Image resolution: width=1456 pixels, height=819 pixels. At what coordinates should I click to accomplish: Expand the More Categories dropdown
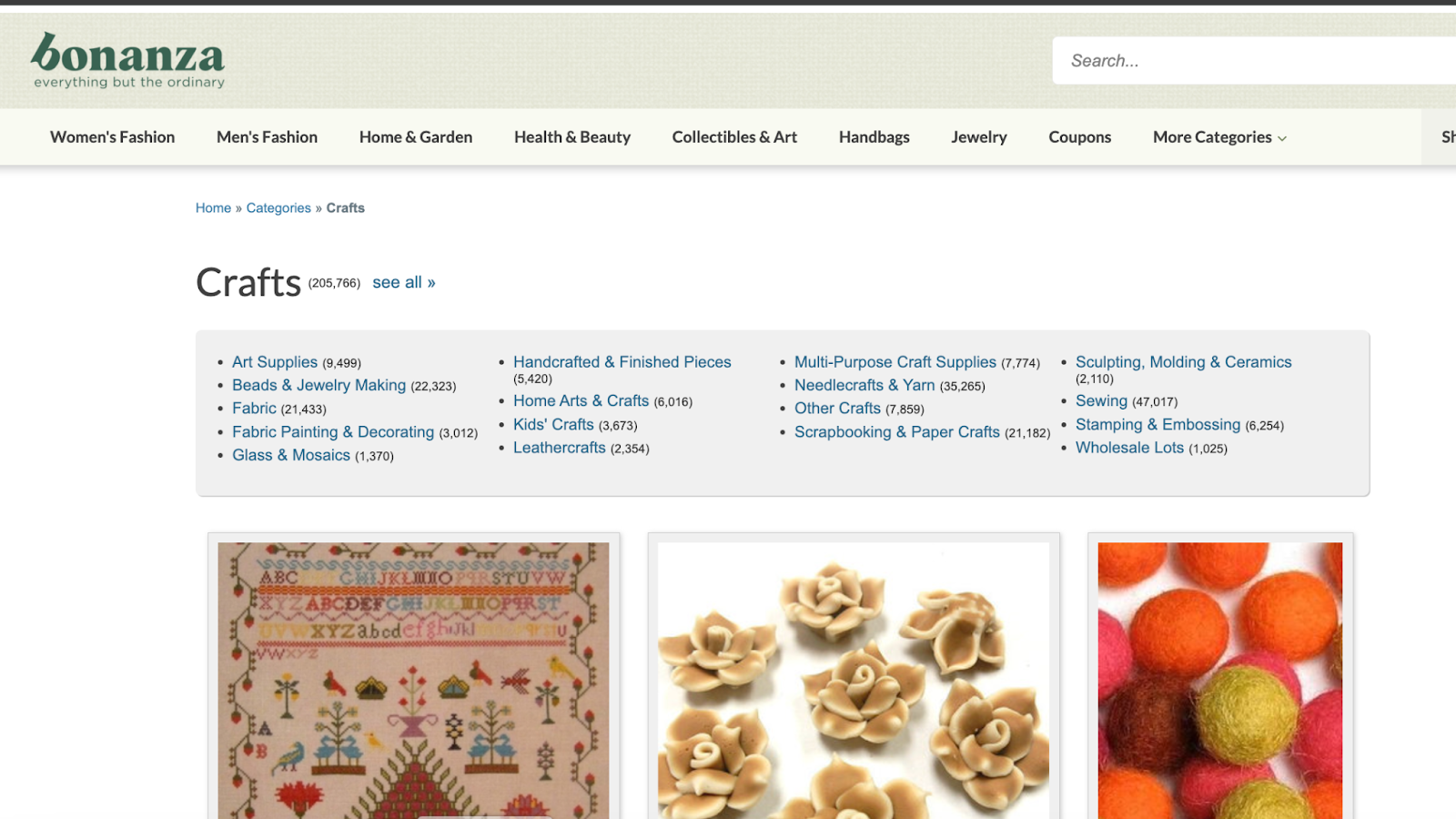[1219, 137]
